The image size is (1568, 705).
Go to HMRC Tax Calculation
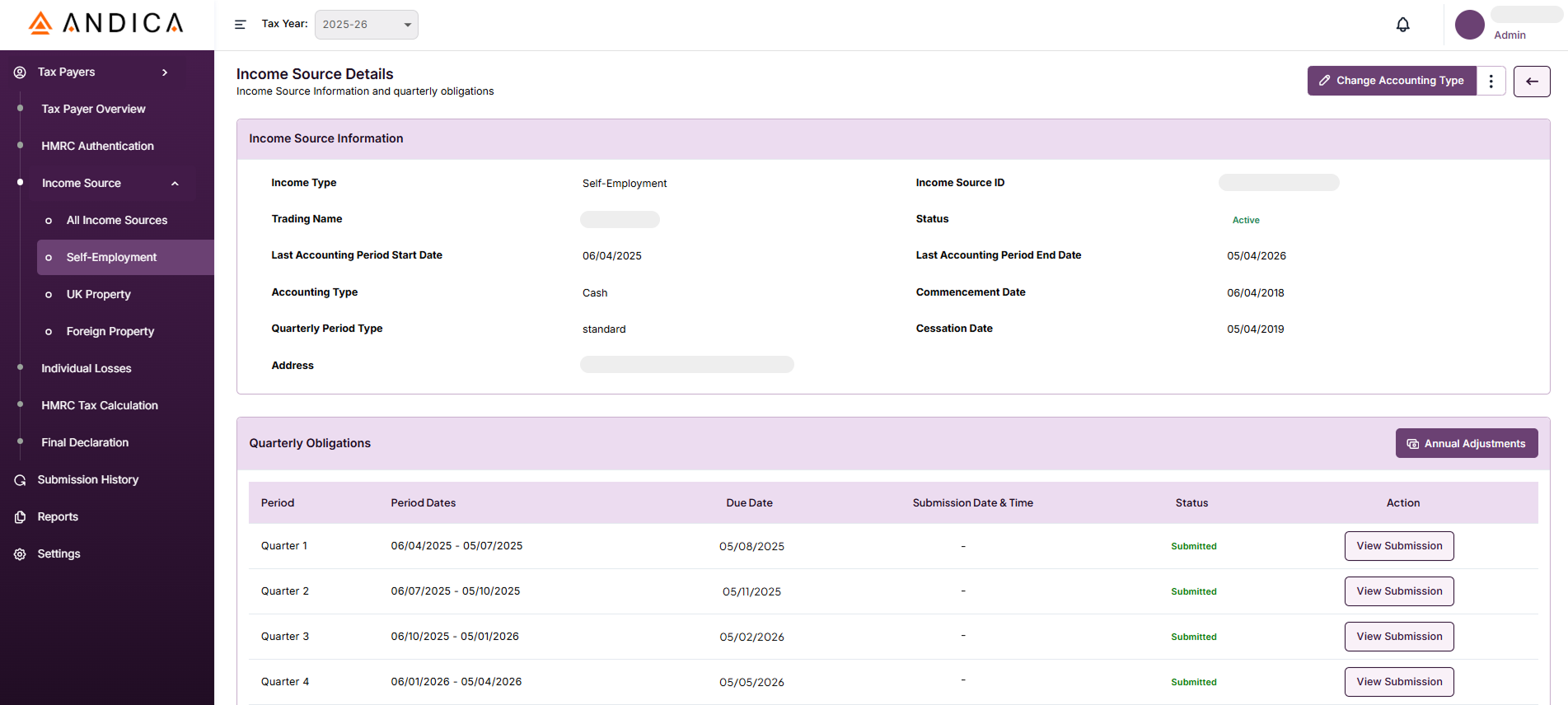[x=100, y=406]
